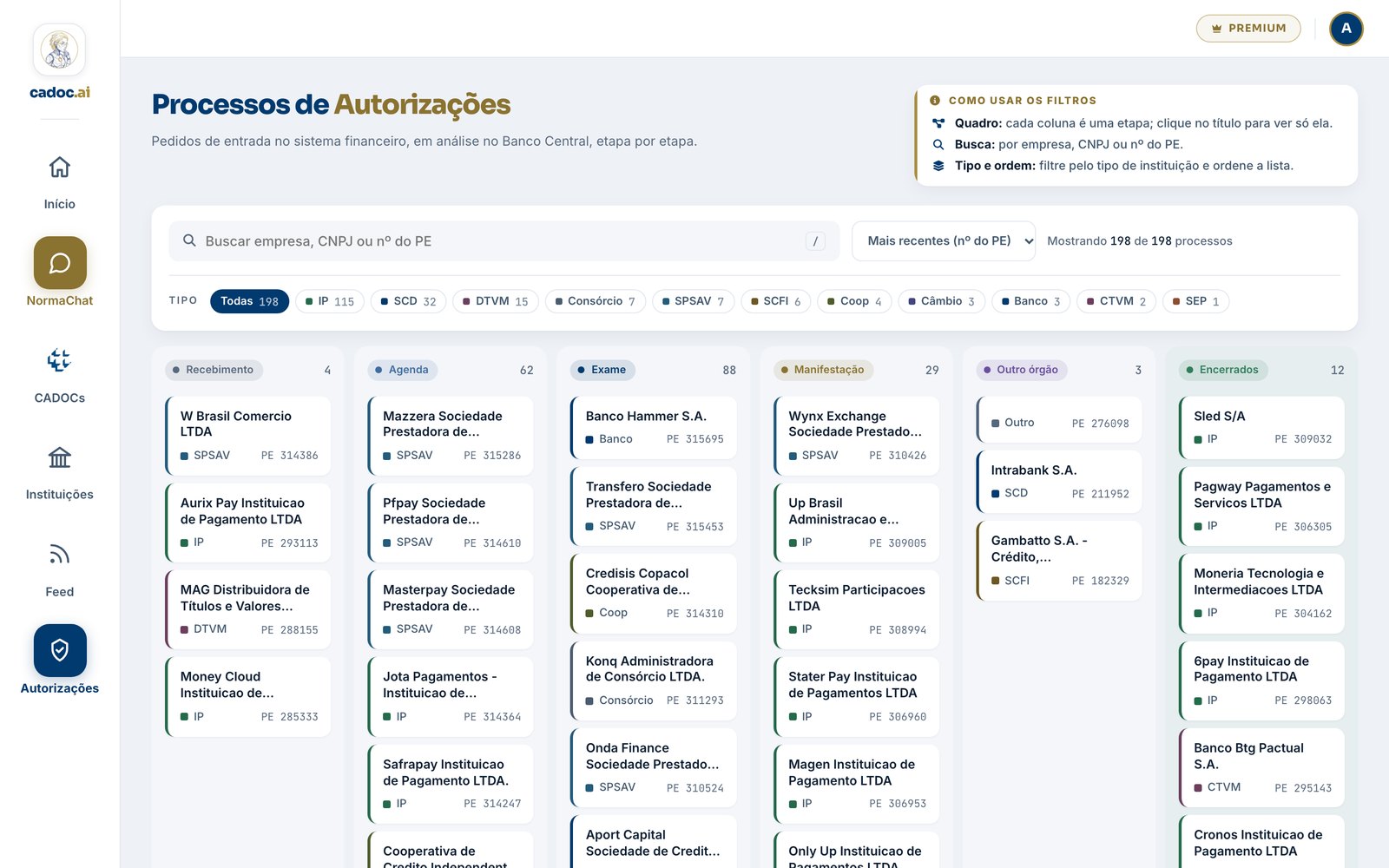Show only the Encerrados column

[x=1224, y=370]
